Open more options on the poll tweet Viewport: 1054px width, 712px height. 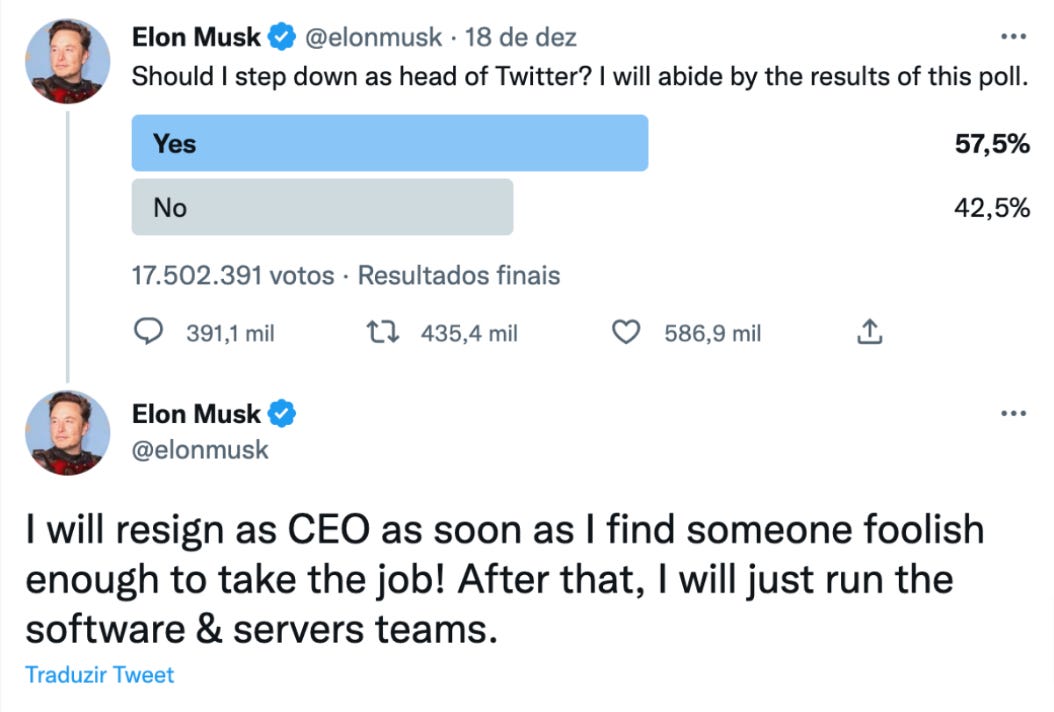click(1013, 37)
